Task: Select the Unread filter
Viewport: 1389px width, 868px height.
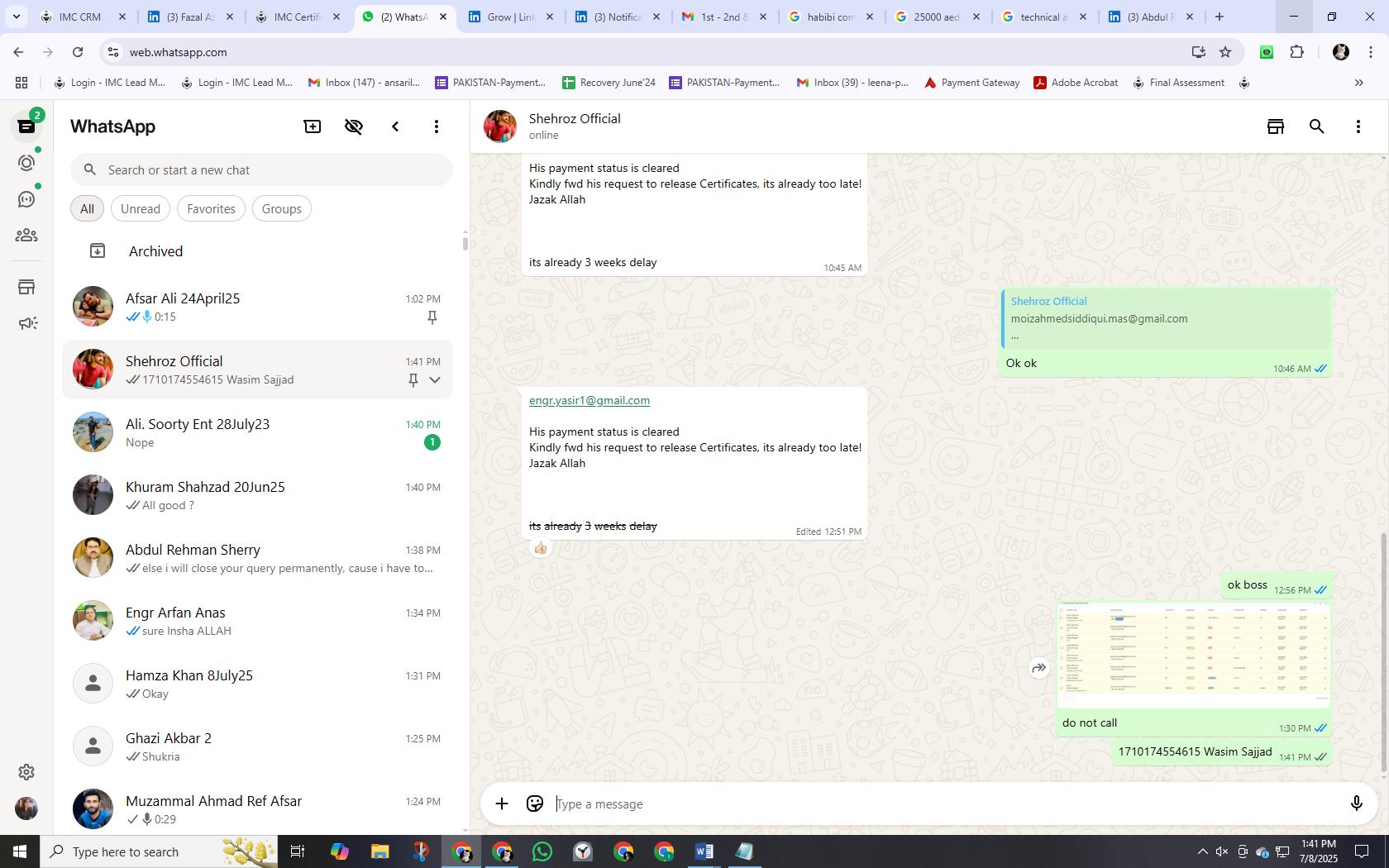Action: (x=141, y=208)
